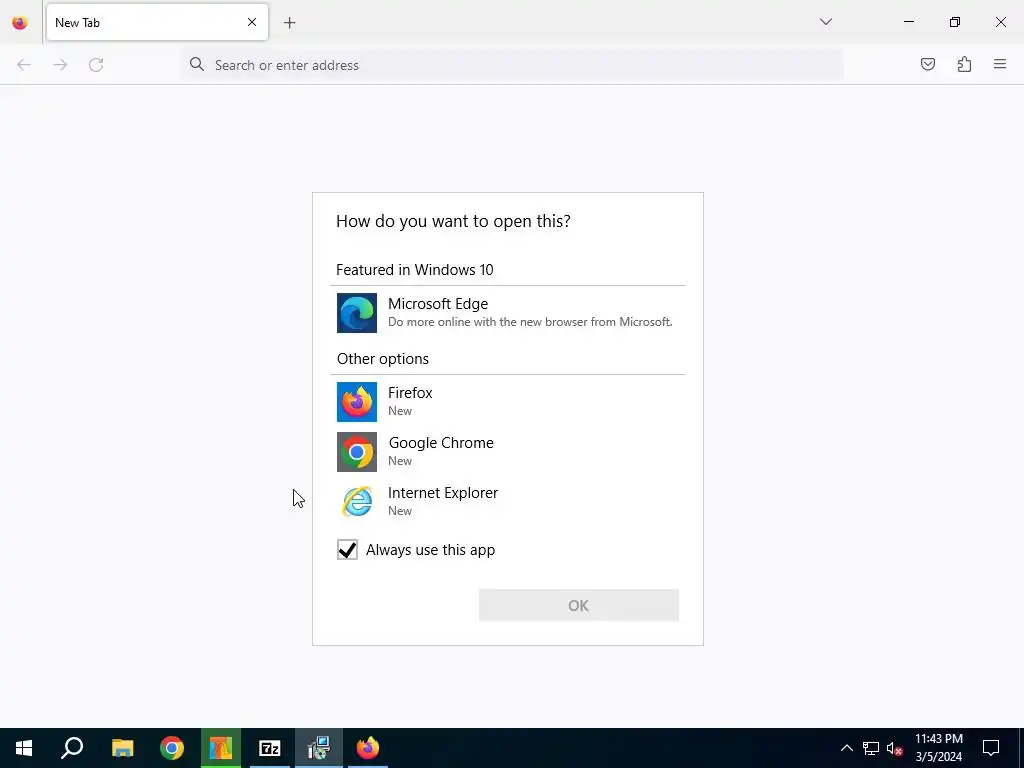
Task: Select the New Tab tab
Action: 157,22
